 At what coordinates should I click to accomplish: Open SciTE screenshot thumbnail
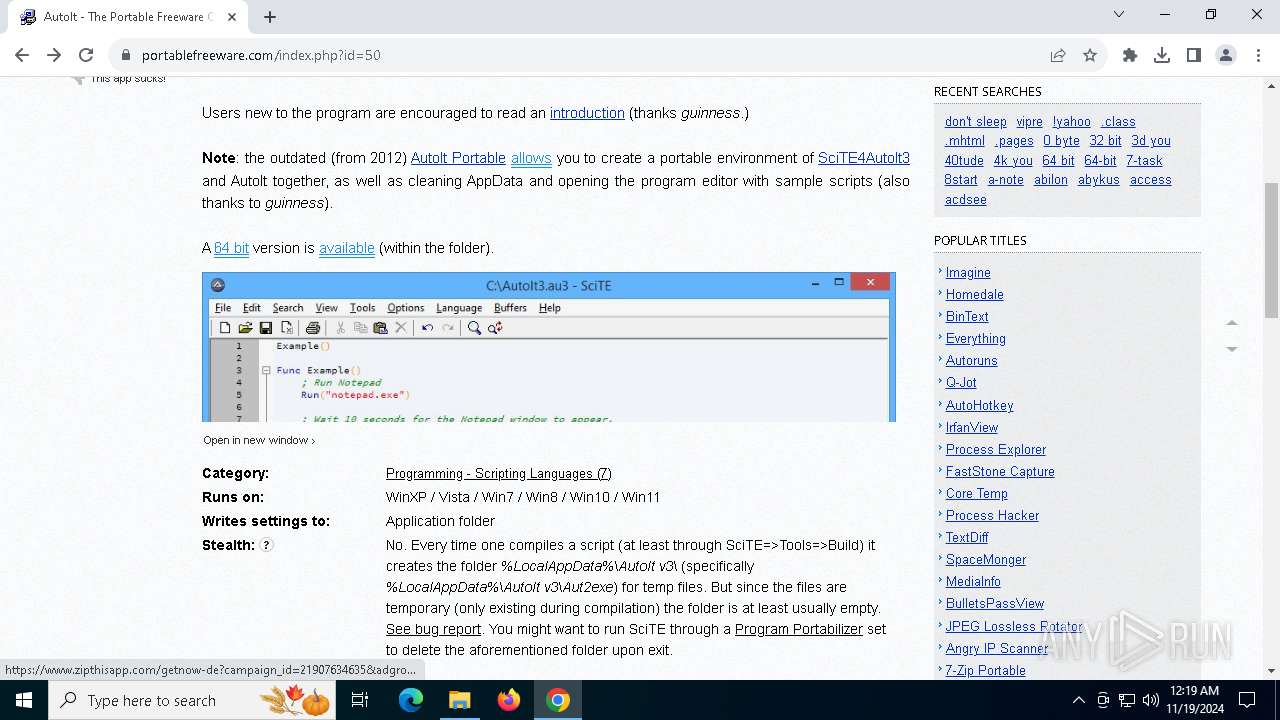[549, 347]
